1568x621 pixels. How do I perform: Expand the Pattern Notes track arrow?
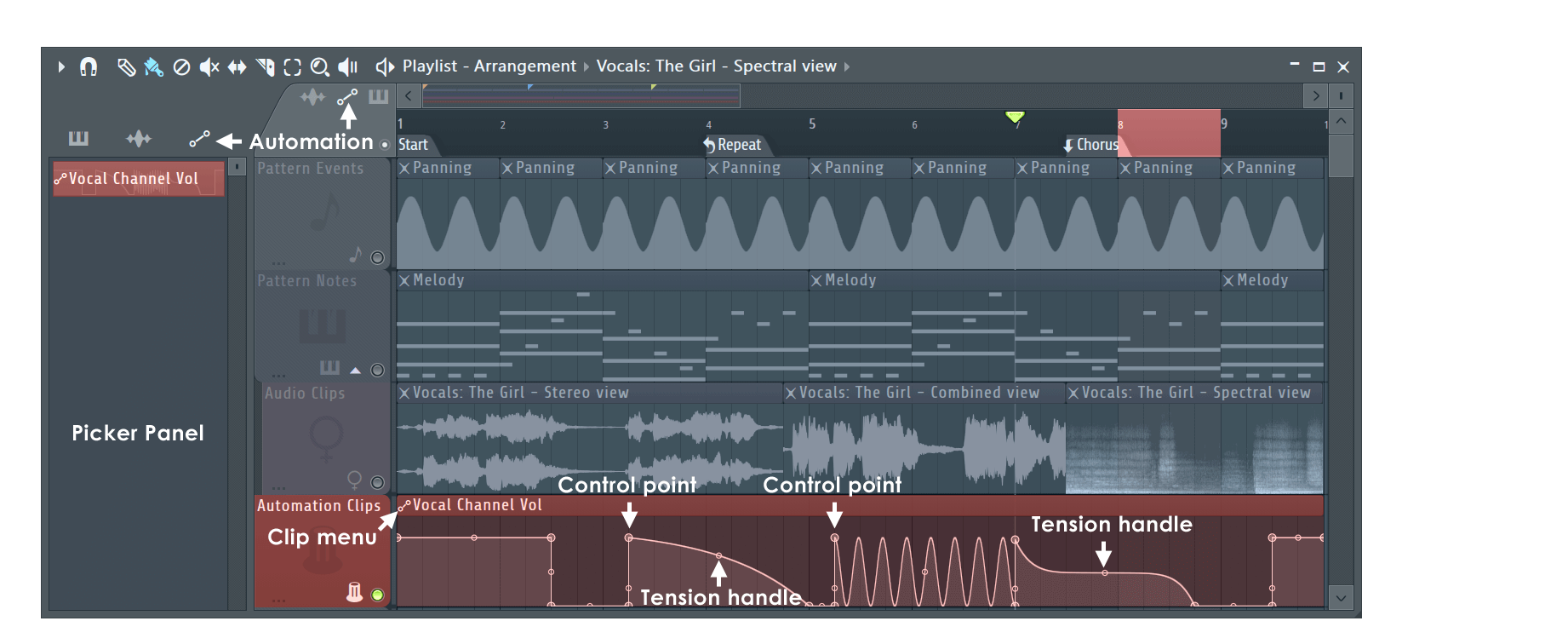click(x=355, y=370)
